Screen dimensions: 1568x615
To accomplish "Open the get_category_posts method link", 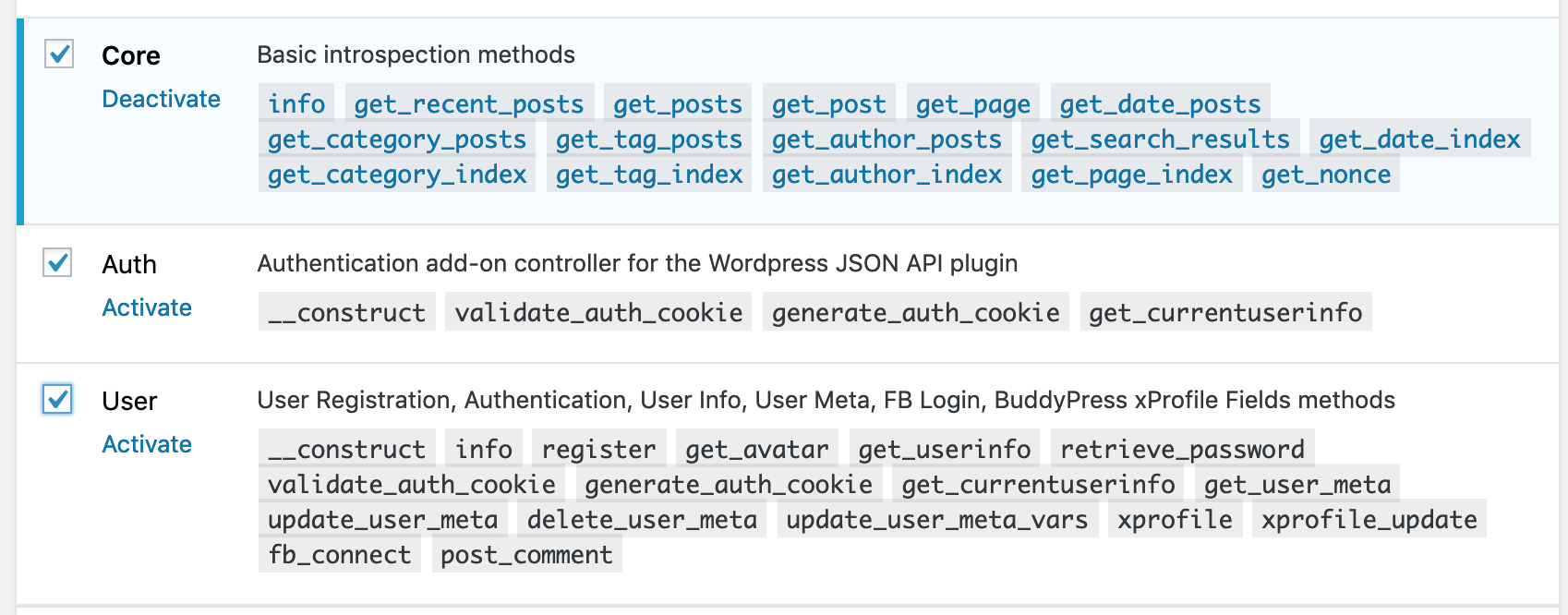I will [397, 139].
